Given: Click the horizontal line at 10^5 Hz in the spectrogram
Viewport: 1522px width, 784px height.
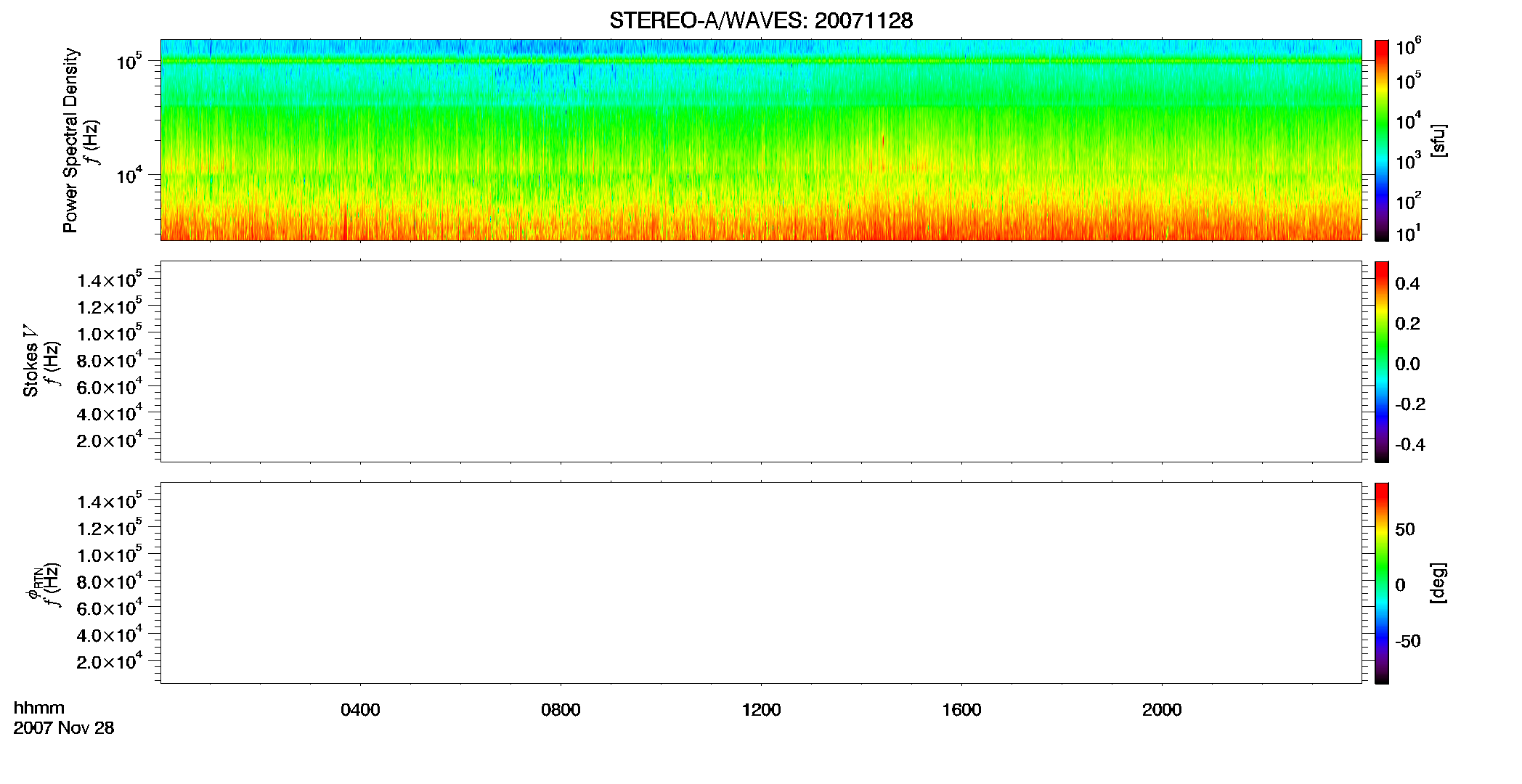Looking at the screenshot, I should [x=761, y=61].
